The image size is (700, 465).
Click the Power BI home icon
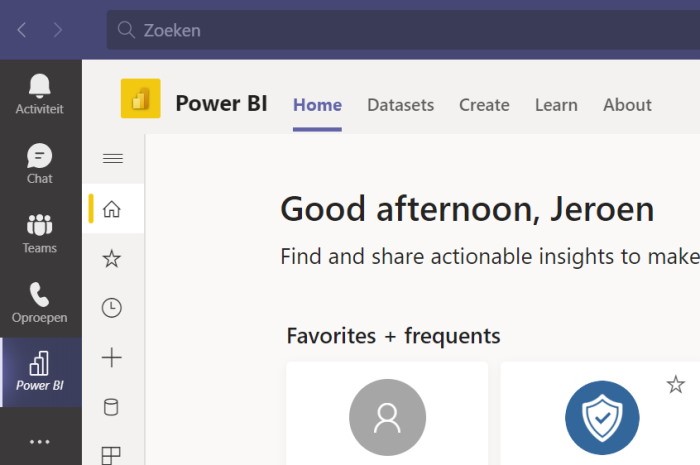click(112, 209)
